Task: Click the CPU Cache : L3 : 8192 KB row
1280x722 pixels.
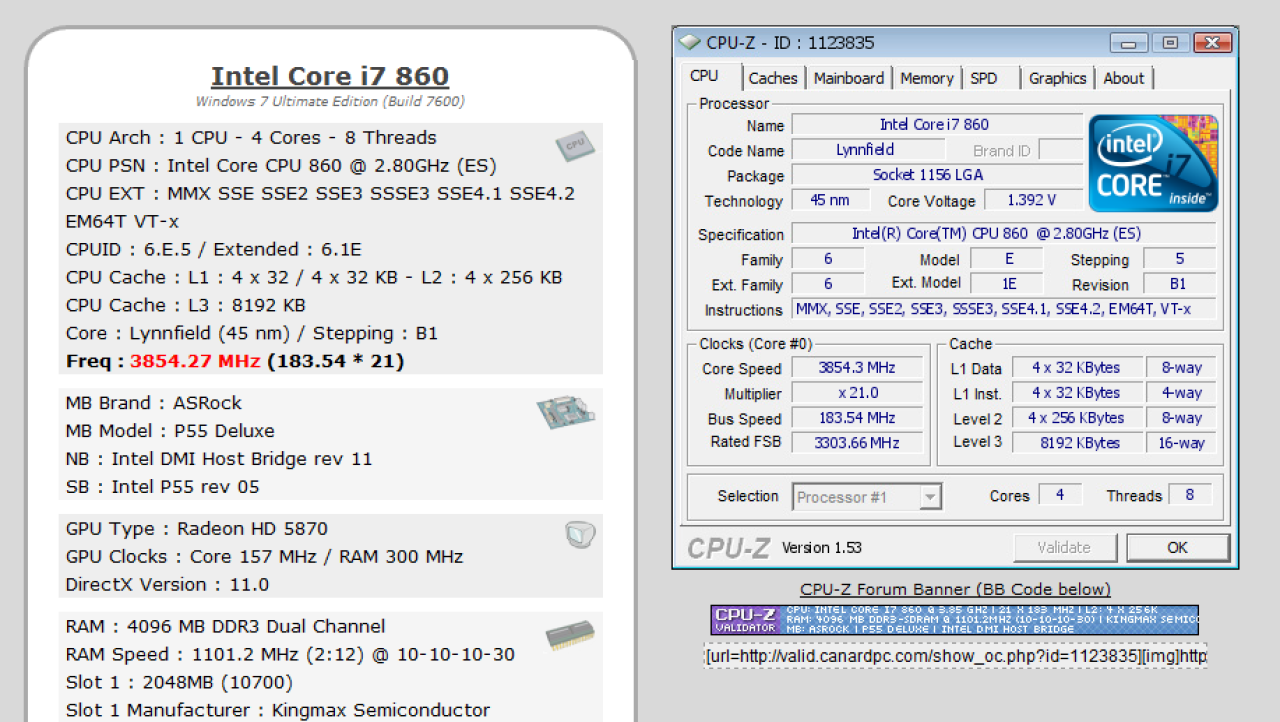Action: [331, 305]
